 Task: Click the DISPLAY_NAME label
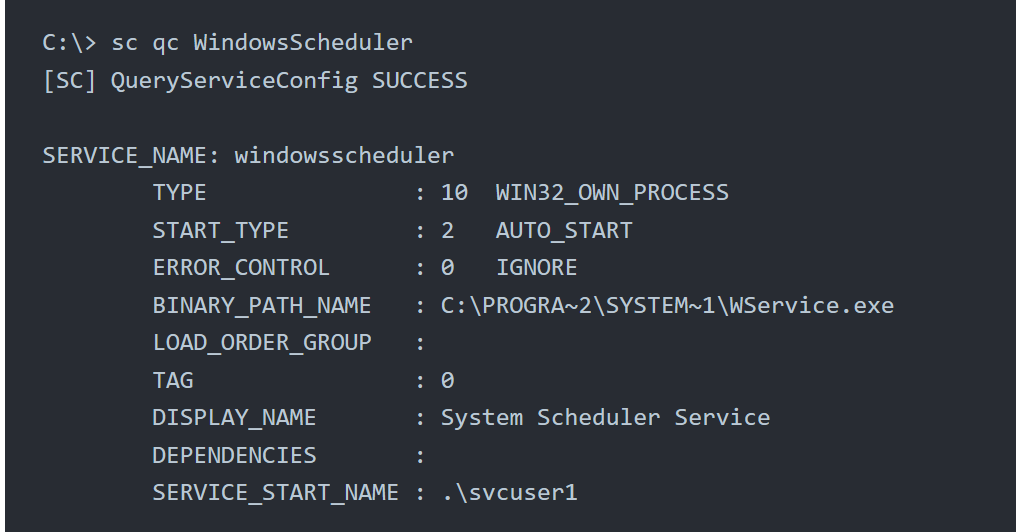[234, 418]
